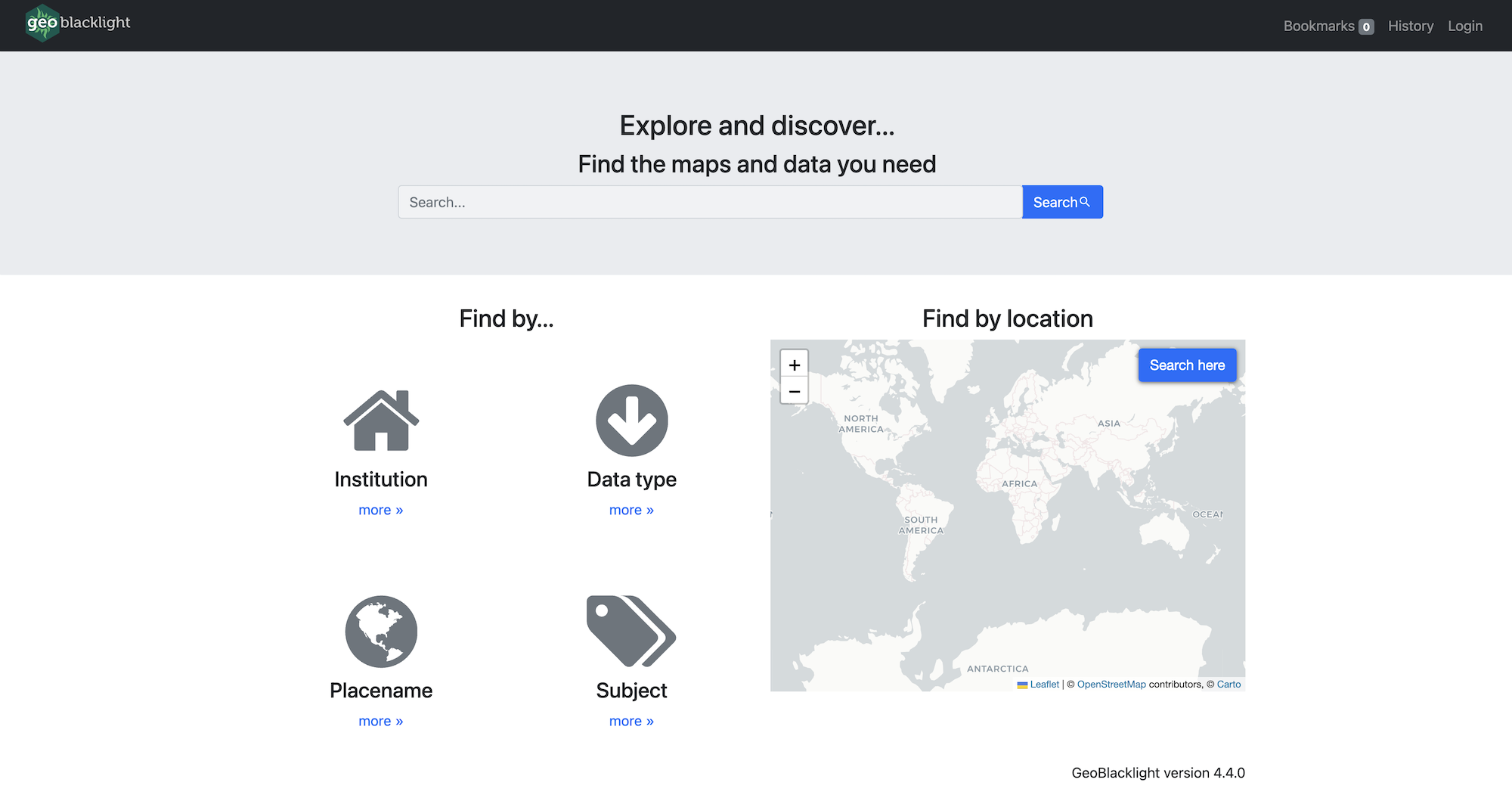Click the Search here button on the map
The image size is (1512, 798).
[x=1187, y=365]
